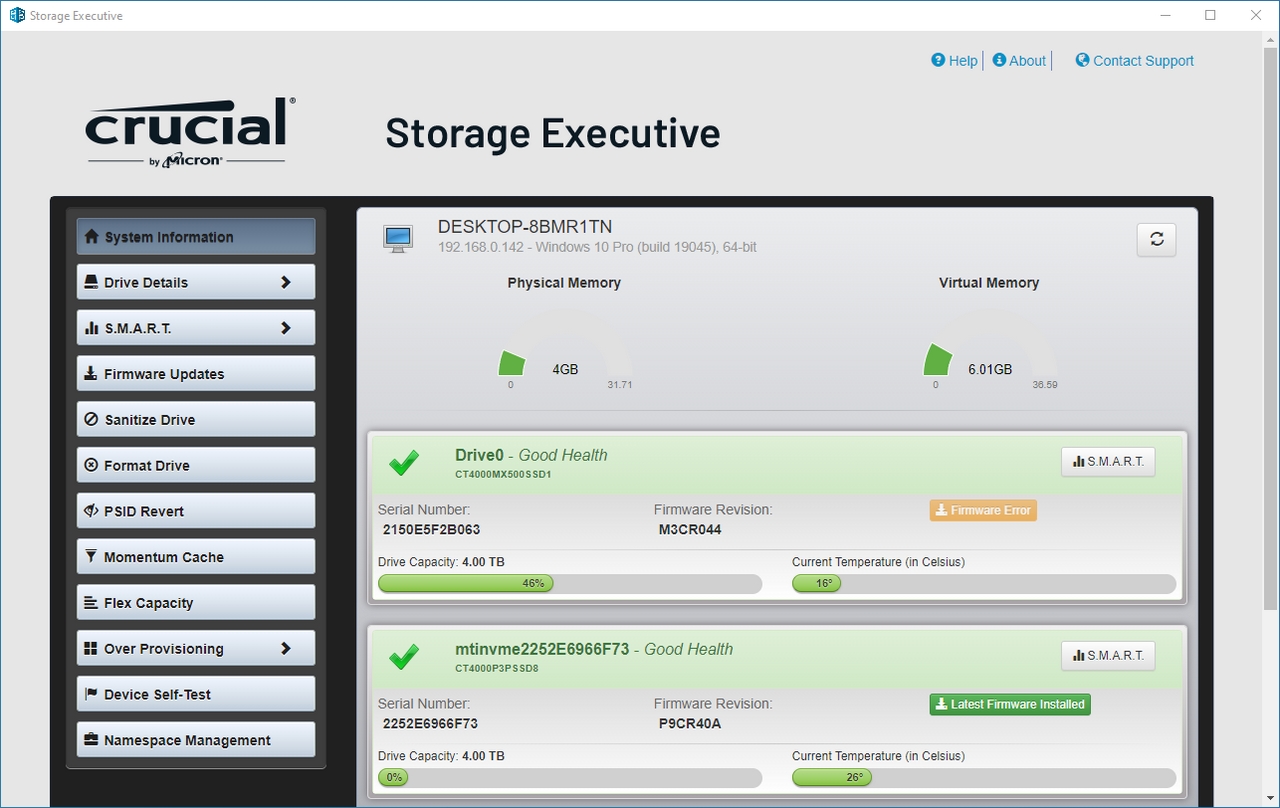Click the DESKTOP-8BMR1TN computer name
Image resolution: width=1280 pixels, height=808 pixels.
click(525, 227)
